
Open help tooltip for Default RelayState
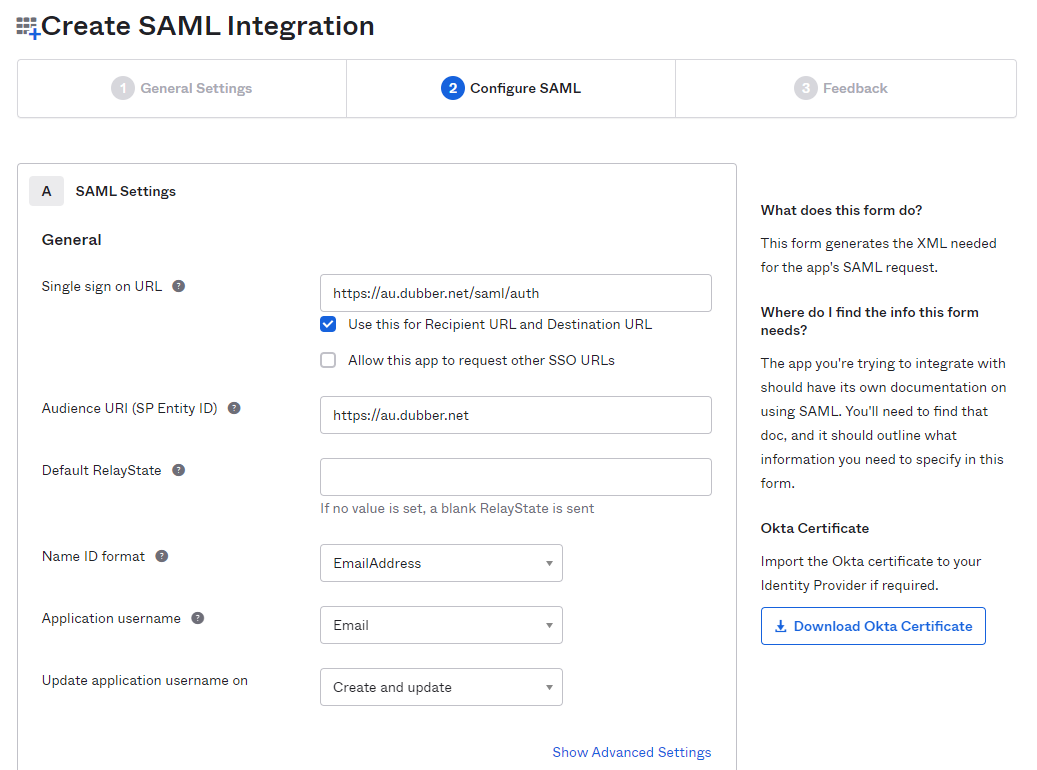pyautogui.click(x=179, y=470)
